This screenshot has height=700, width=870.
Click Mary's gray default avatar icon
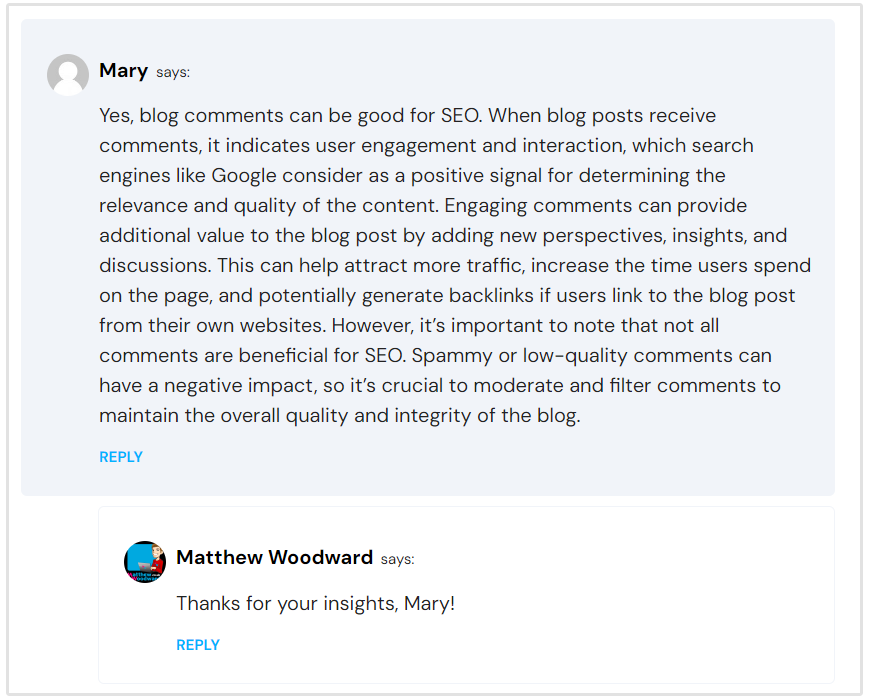pyautogui.click(x=68, y=75)
